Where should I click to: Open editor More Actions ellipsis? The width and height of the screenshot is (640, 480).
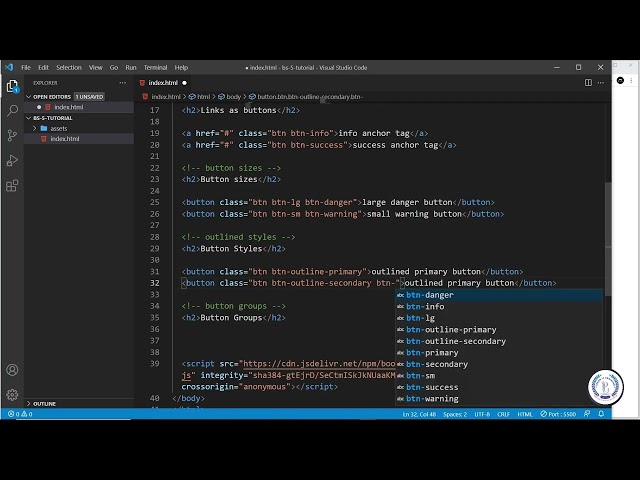pos(601,82)
